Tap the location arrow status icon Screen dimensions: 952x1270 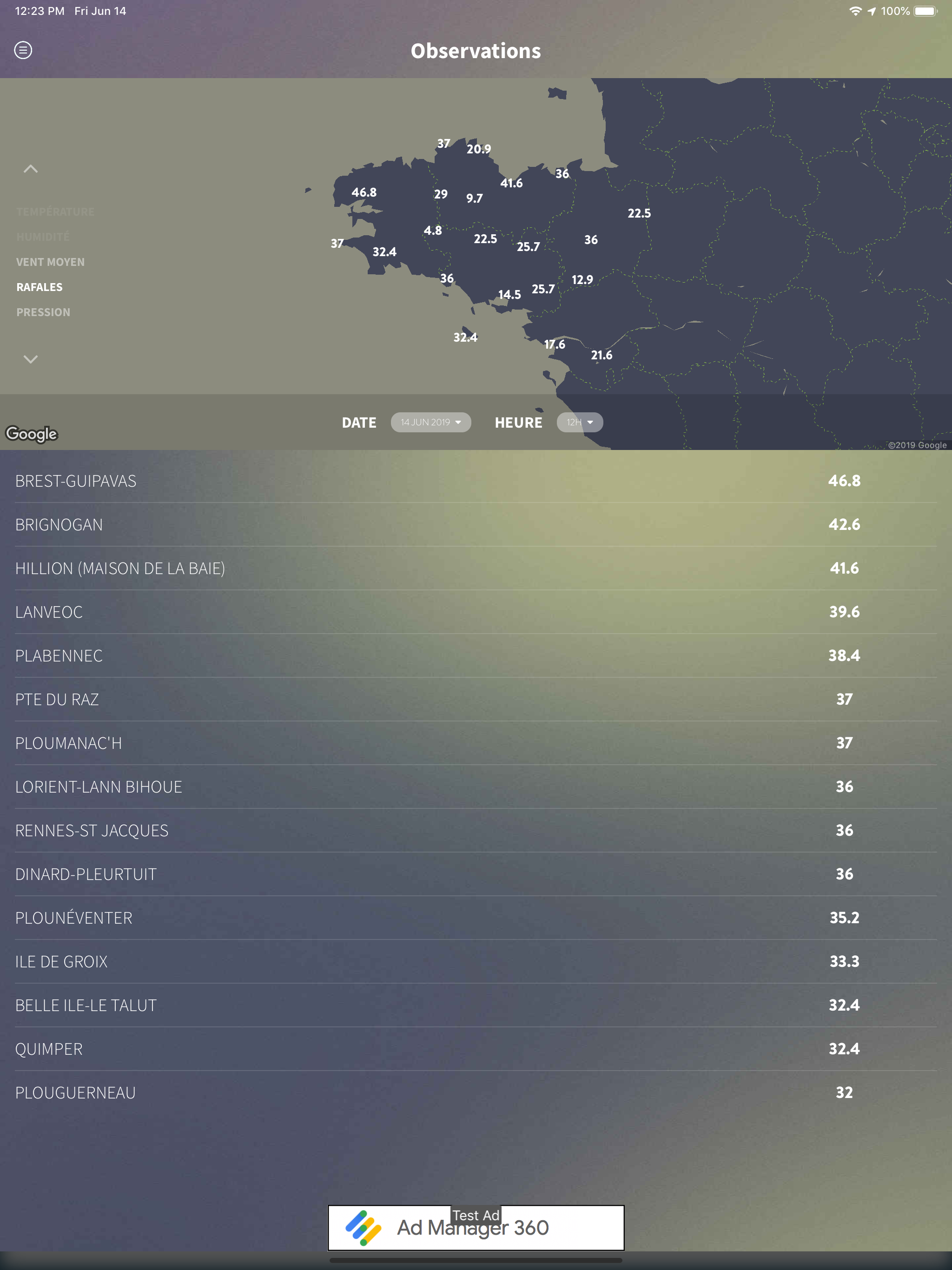(x=872, y=11)
